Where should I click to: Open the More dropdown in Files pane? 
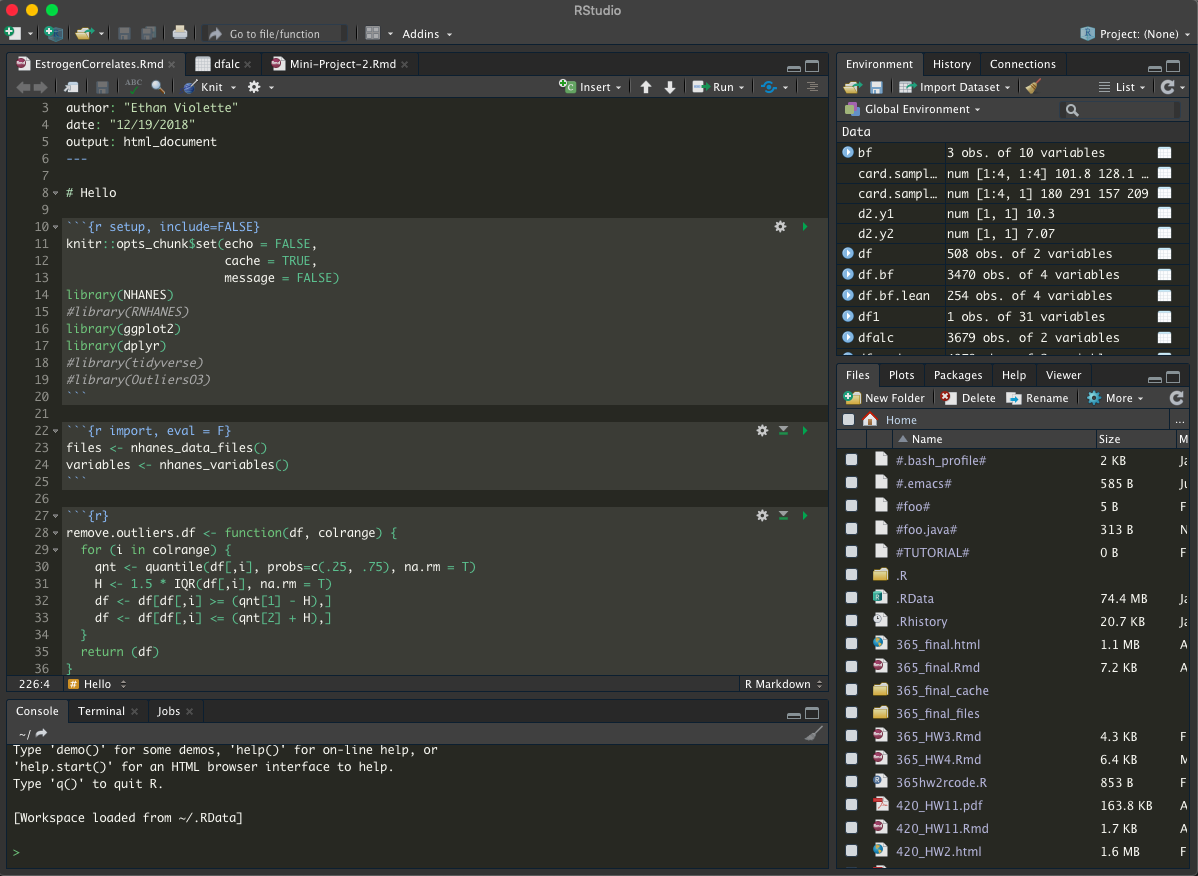(1115, 398)
